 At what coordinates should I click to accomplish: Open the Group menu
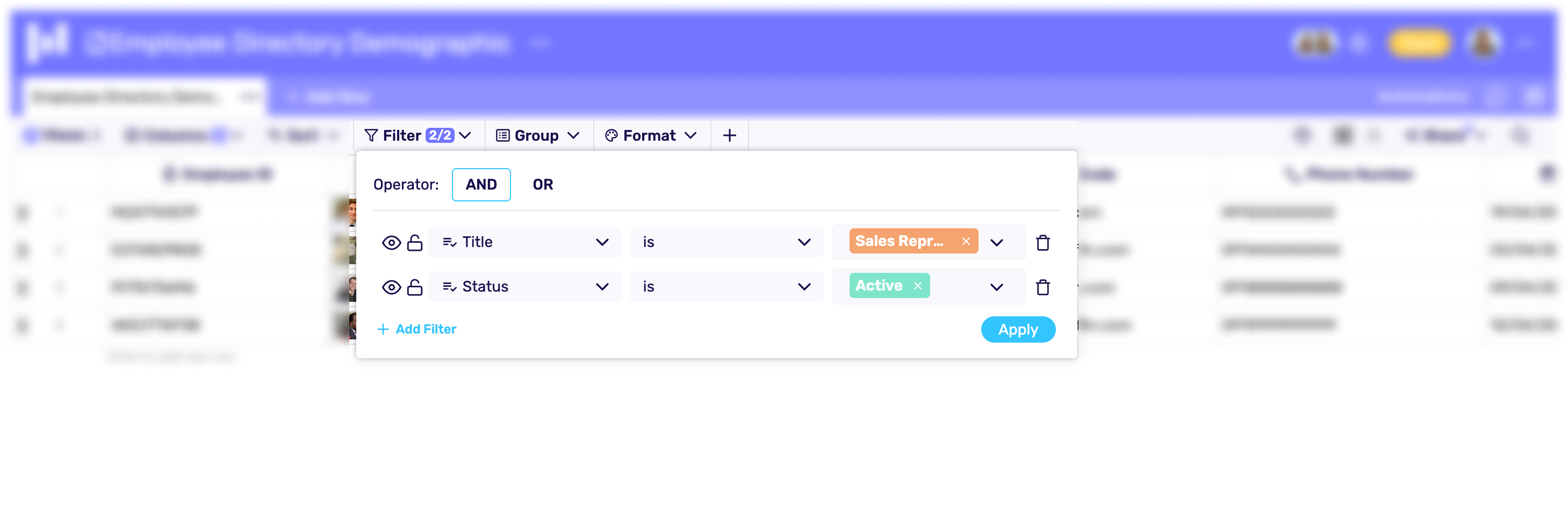pos(537,135)
